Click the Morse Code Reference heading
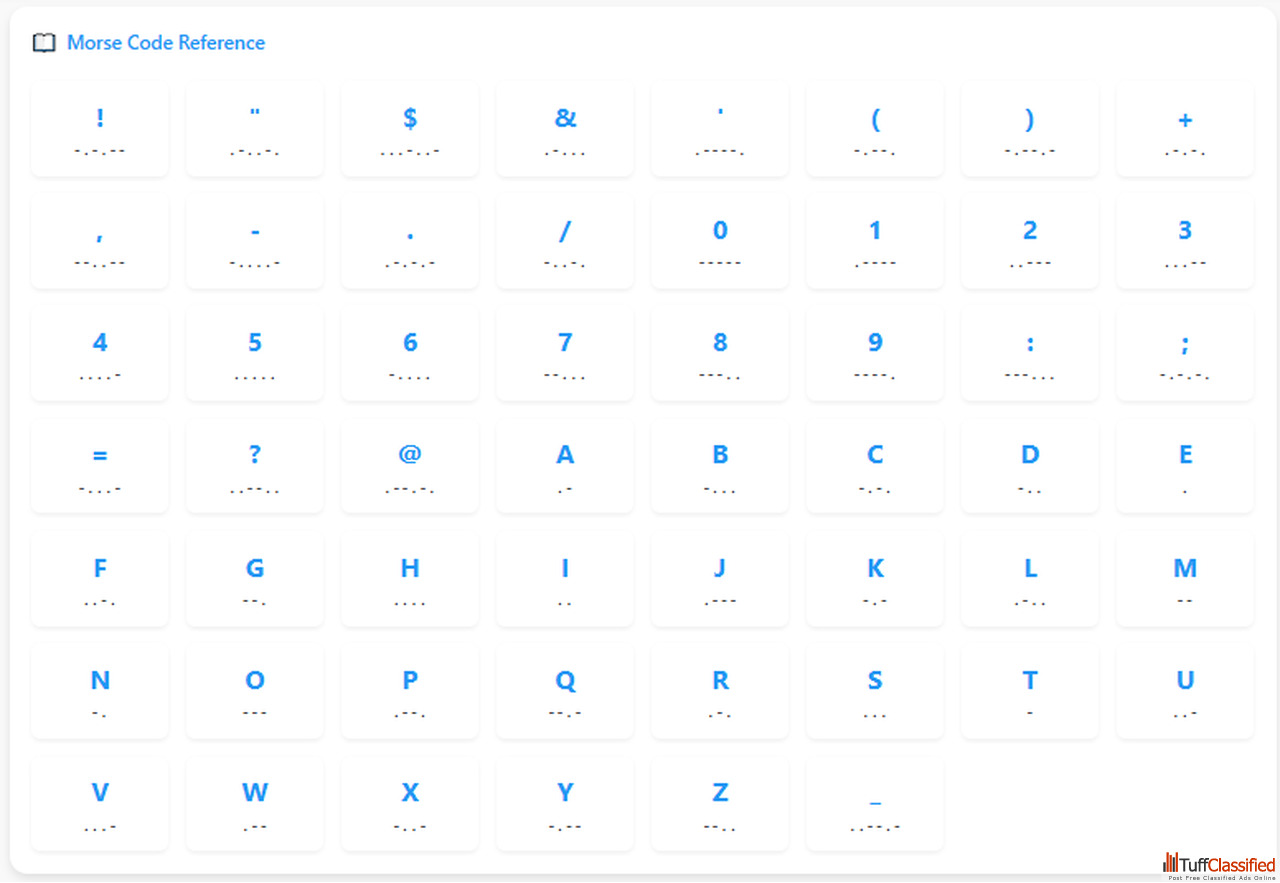The image size is (1280, 883). 166,43
